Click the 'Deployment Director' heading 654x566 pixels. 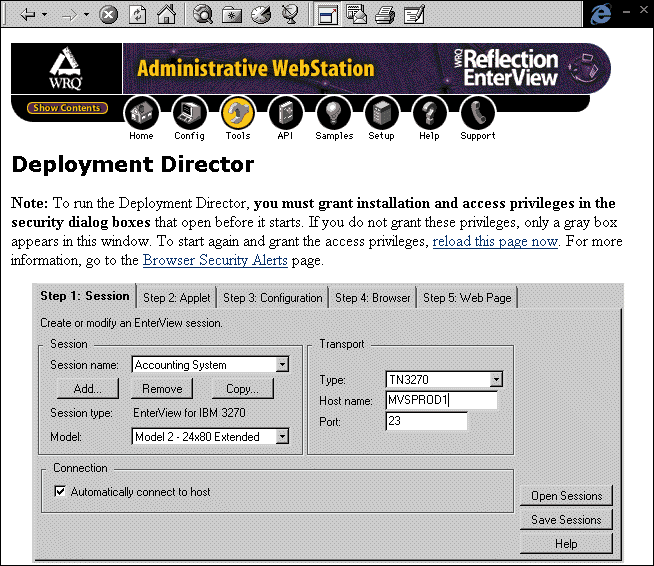click(x=133, y=164)
